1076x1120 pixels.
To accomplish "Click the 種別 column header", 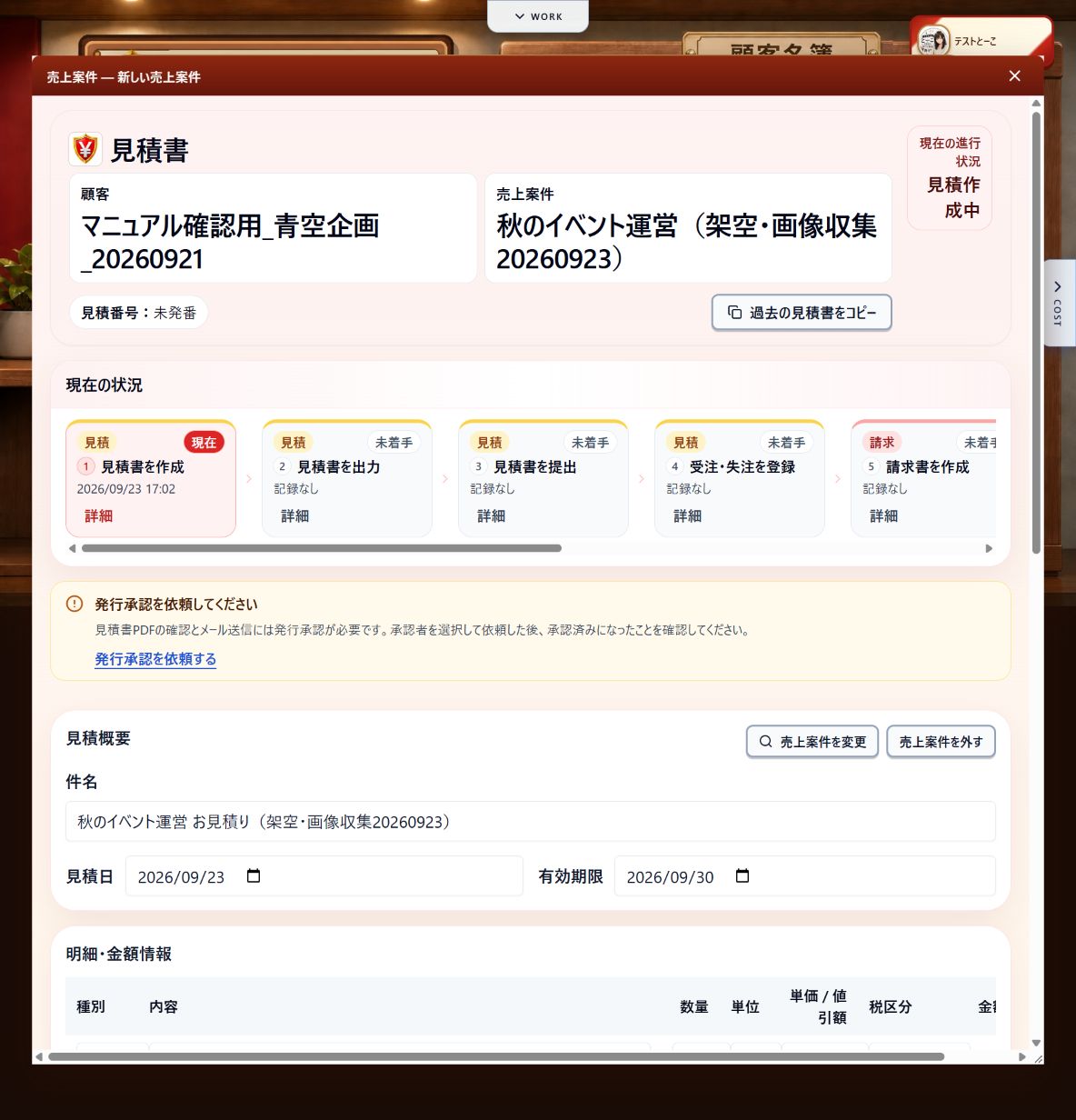I will click(91, 1006).
